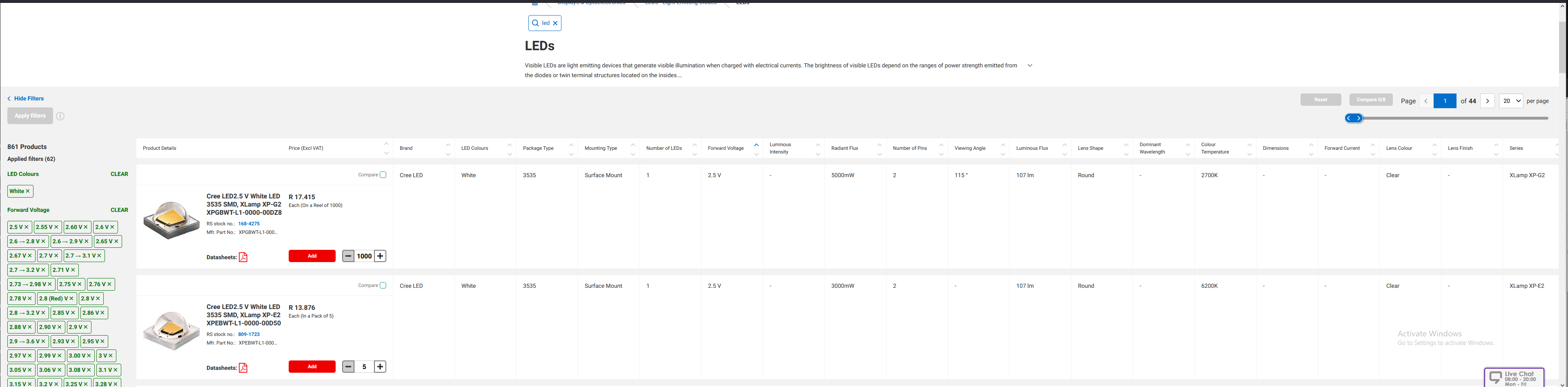Hide the filters panel
The height and width of the screenshot is (387, 1568).
pos(26,98)
